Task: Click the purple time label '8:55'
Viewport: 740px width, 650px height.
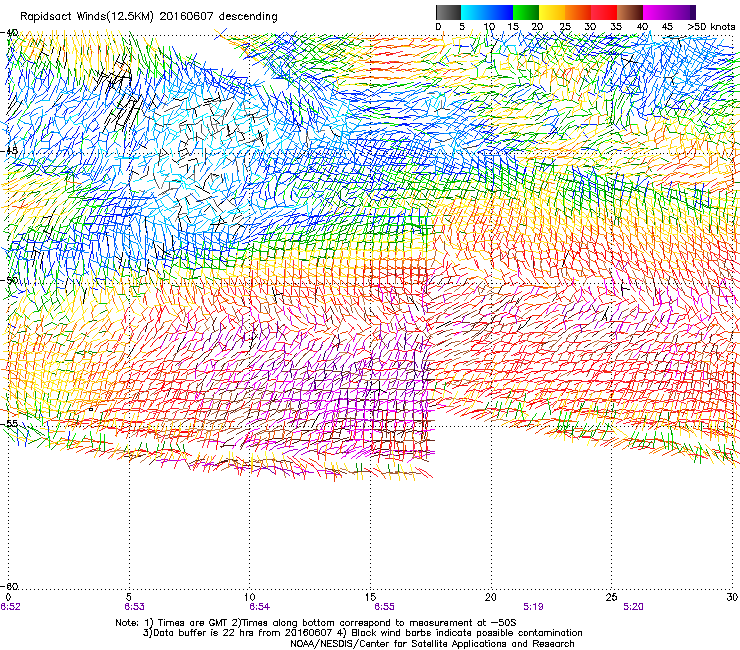Action: click(x=384, y=607)
